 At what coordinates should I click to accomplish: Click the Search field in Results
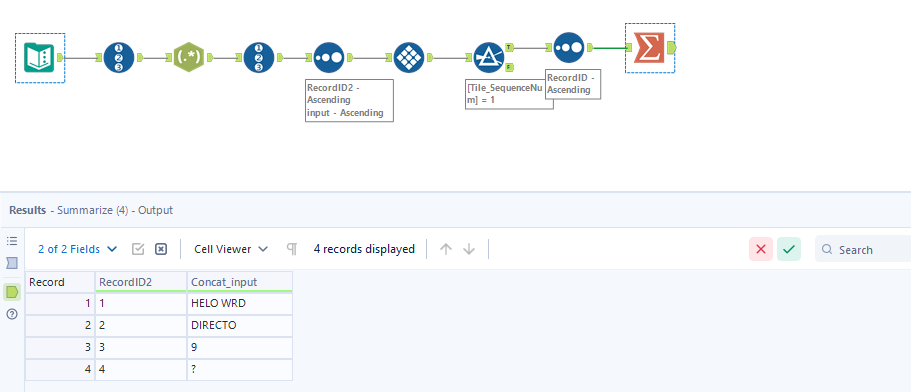(x=863, y=249)
